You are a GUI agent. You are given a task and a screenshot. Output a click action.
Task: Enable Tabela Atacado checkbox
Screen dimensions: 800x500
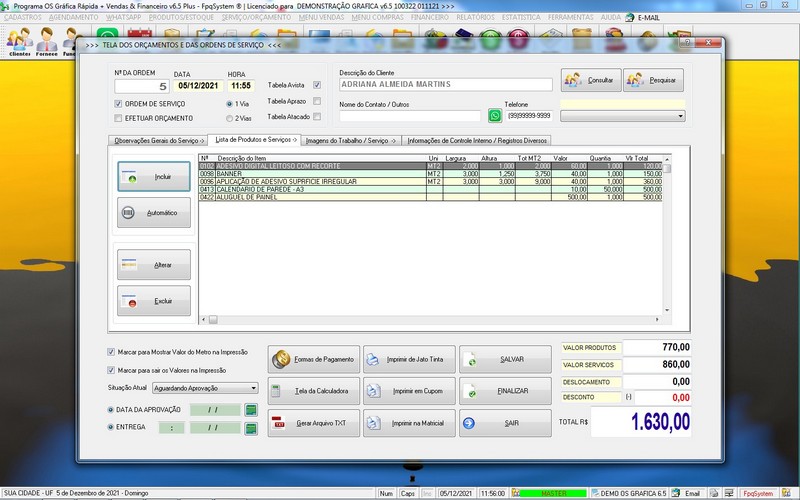(x=317, y=116)
